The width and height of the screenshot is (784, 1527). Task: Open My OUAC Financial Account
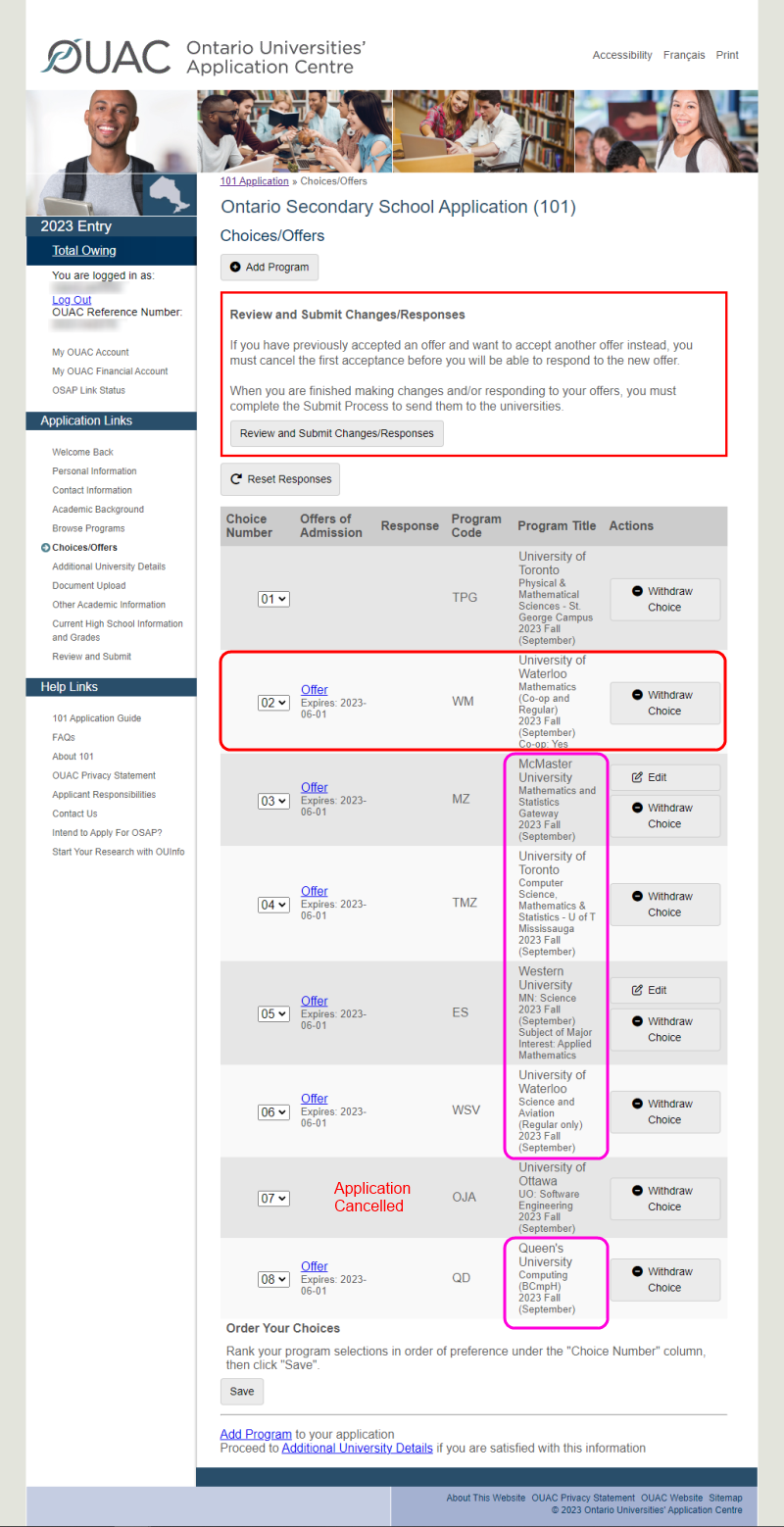pos(110,371)
